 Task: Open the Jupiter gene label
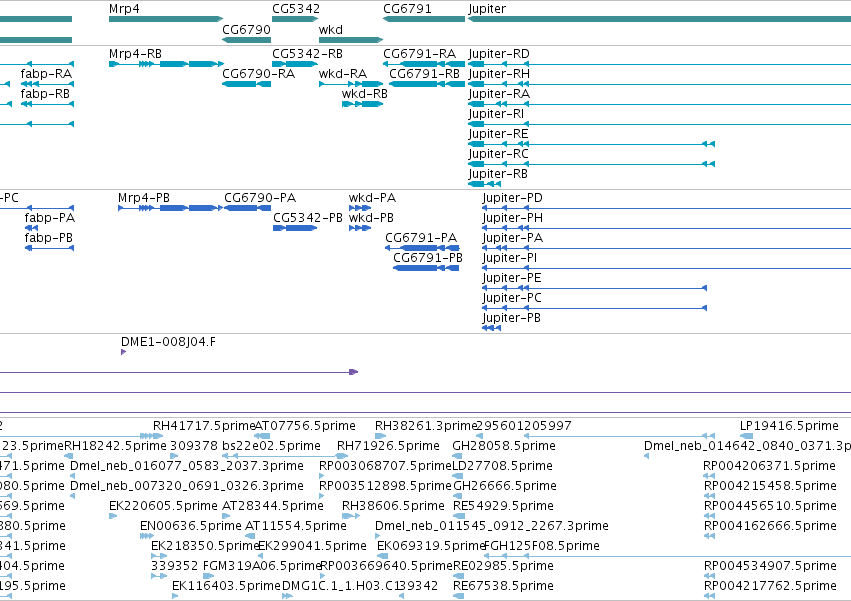point(487,9)
